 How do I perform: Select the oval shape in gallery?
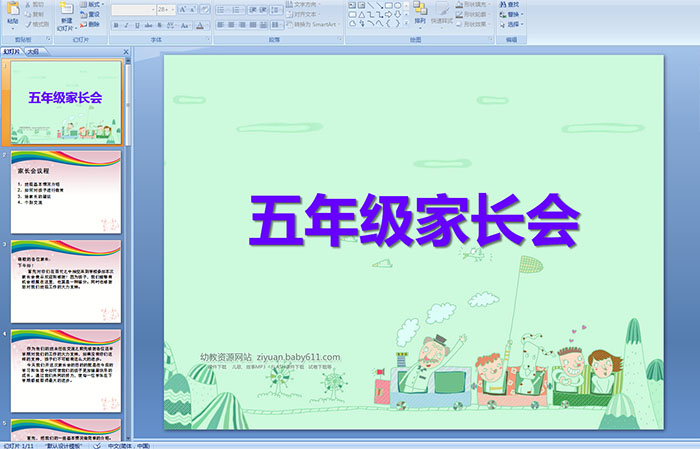click(397, 5)
